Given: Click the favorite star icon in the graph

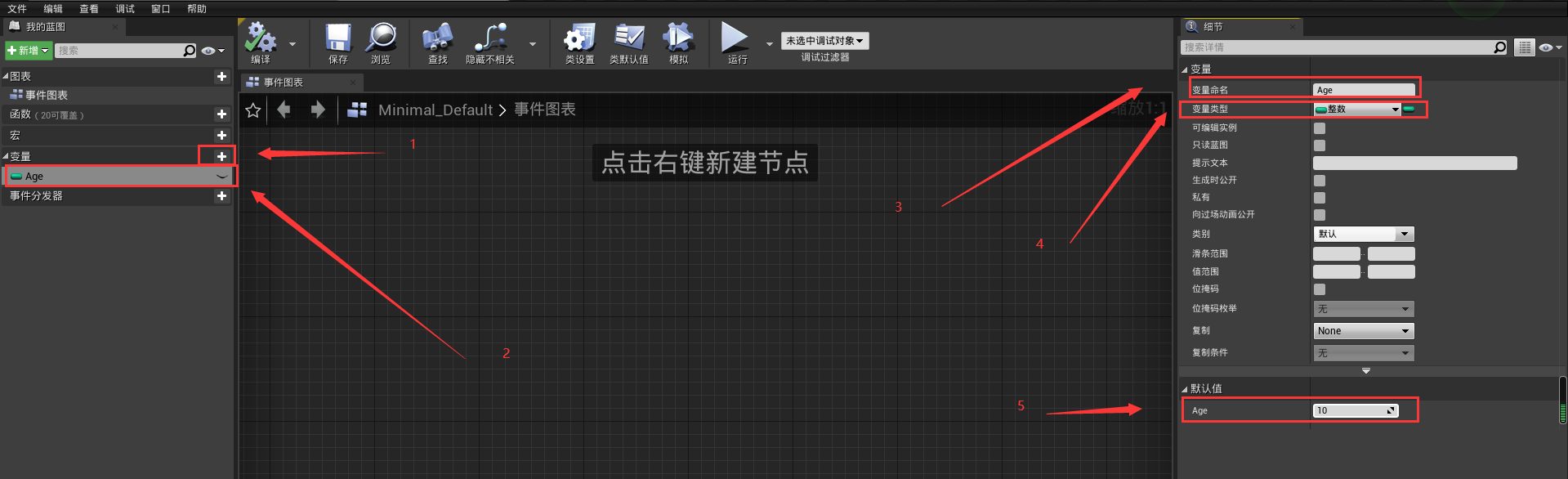Looking at the screenshot, I should (x=253, y=110).
